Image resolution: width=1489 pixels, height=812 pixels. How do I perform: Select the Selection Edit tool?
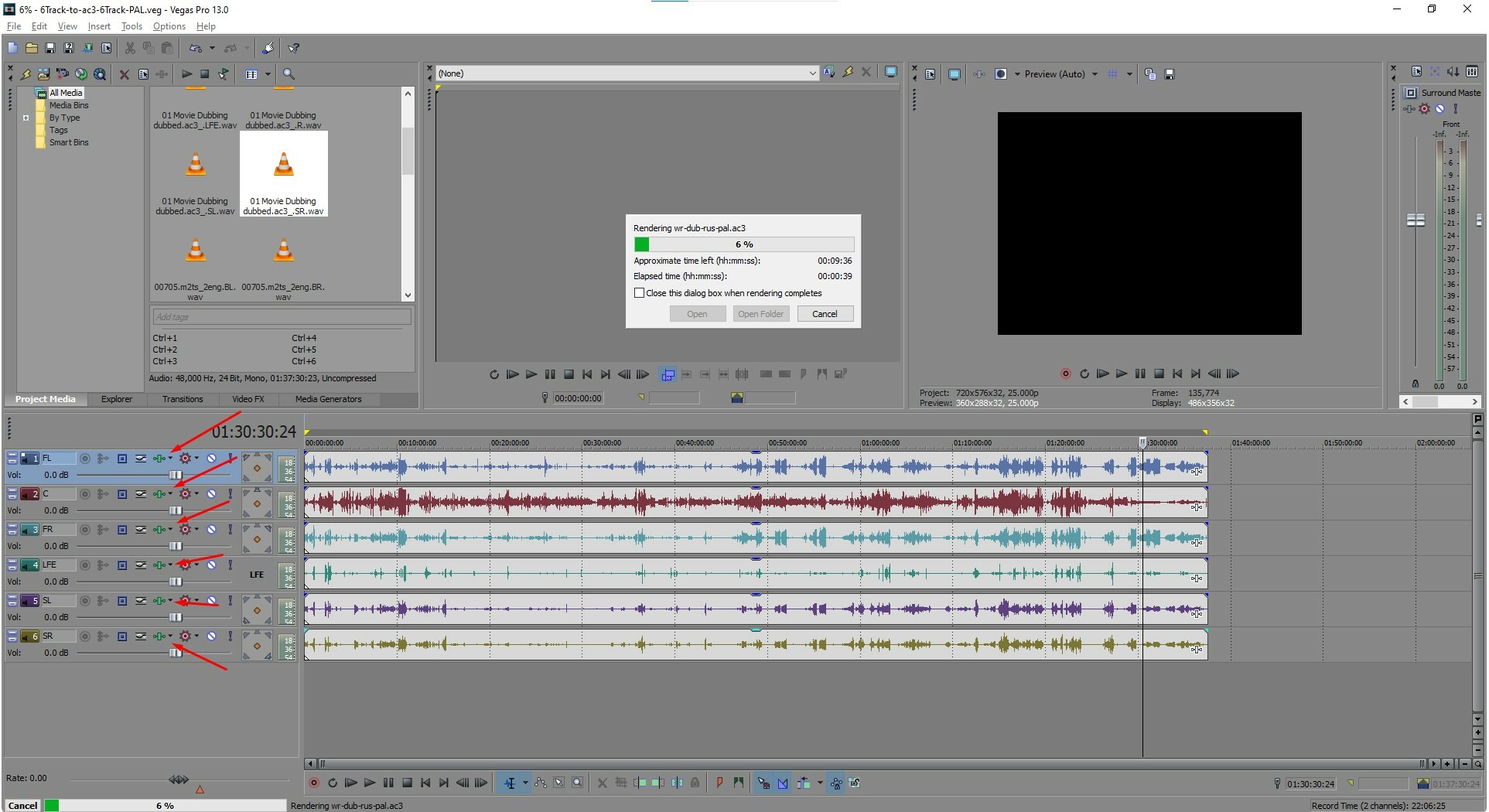[x=559, y=783]
